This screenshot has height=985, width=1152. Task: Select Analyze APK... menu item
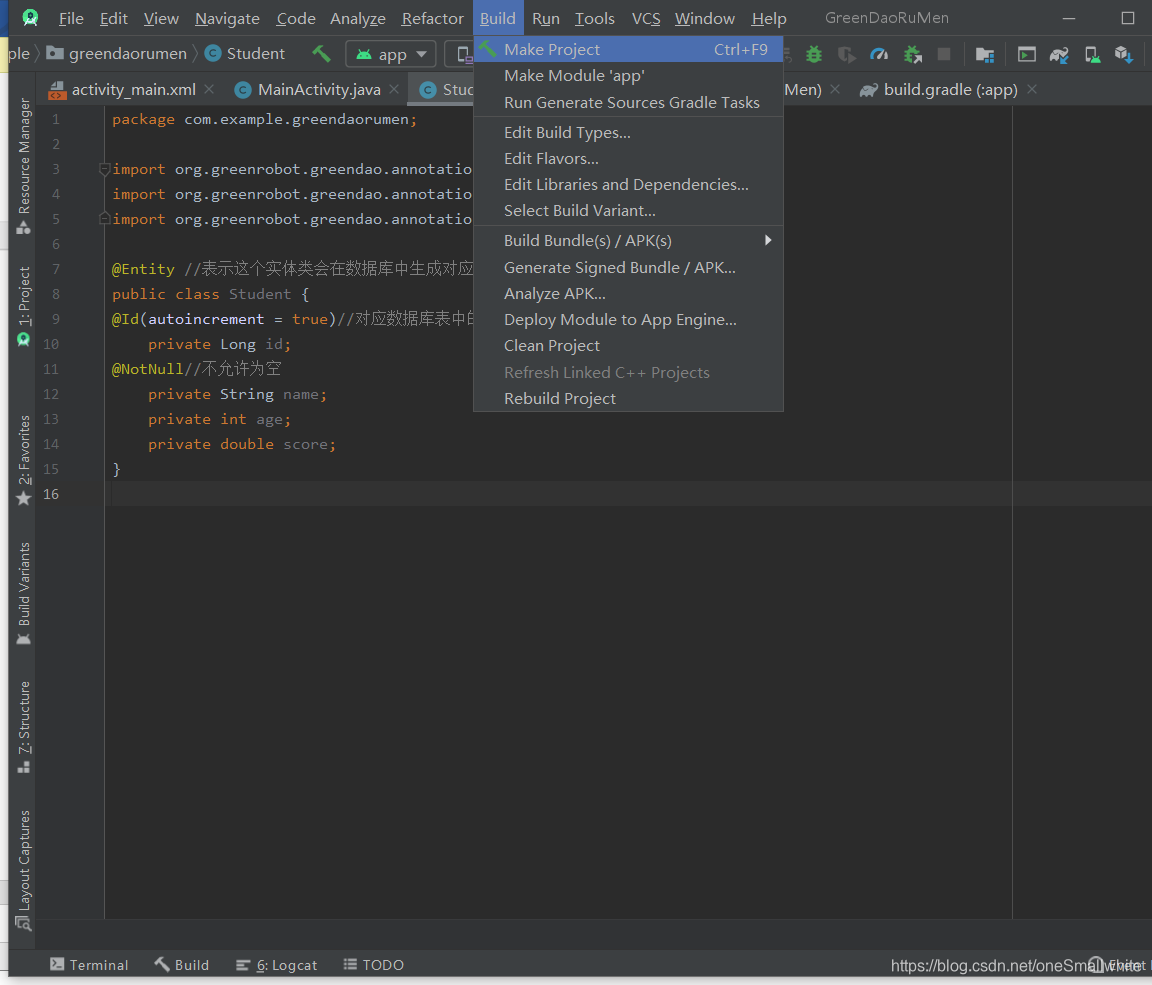628,293
